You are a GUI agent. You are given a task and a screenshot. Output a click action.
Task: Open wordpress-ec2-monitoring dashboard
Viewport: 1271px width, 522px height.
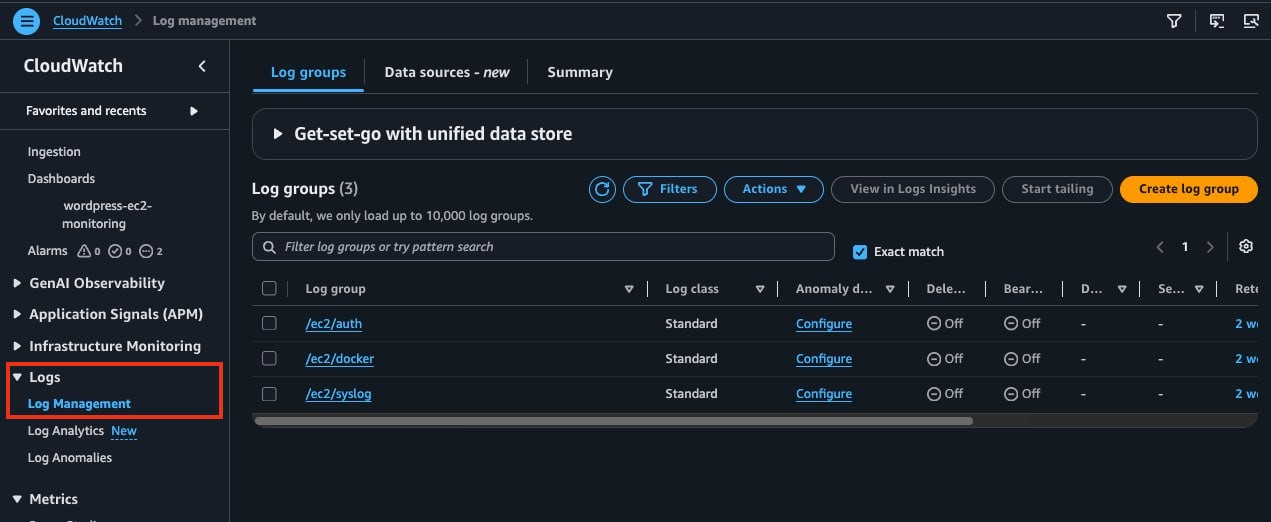107,215
